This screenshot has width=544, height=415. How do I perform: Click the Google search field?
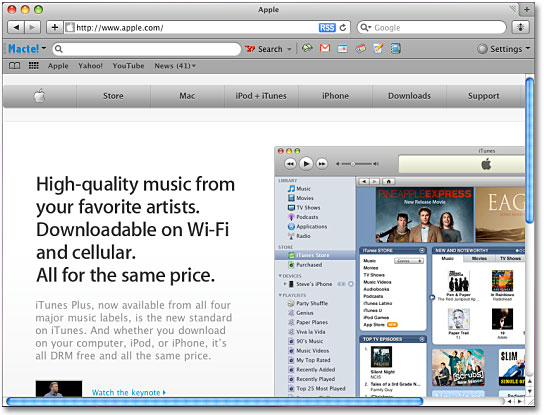pos(432,28)
